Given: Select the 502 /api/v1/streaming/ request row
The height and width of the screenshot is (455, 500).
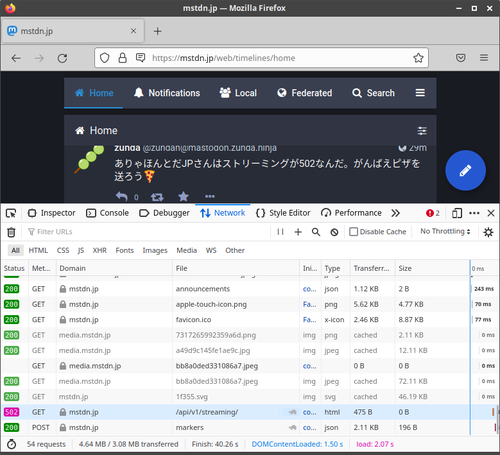Looking at the screenshot, I should [249, 412].
